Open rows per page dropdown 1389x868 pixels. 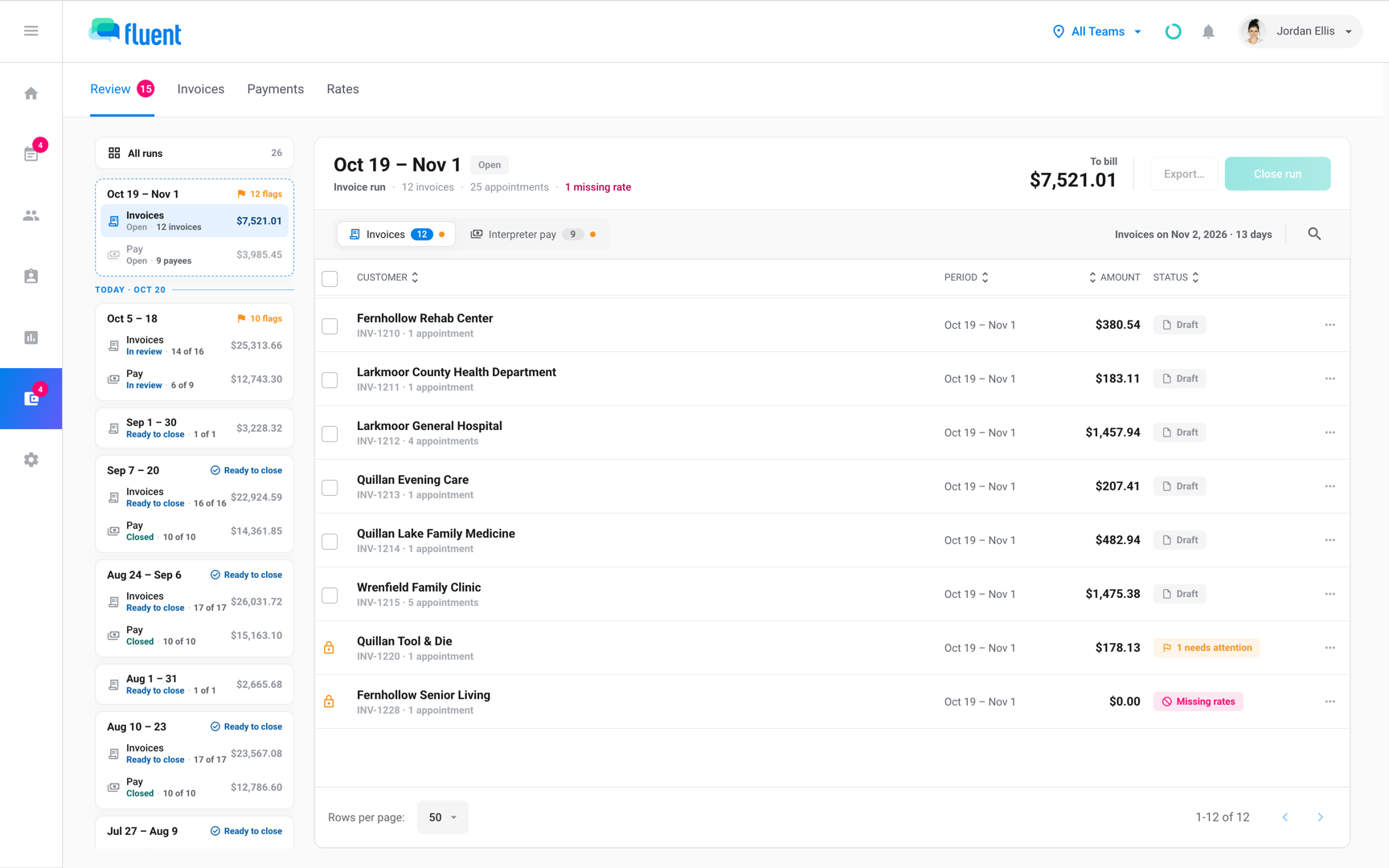click(443, 817)
